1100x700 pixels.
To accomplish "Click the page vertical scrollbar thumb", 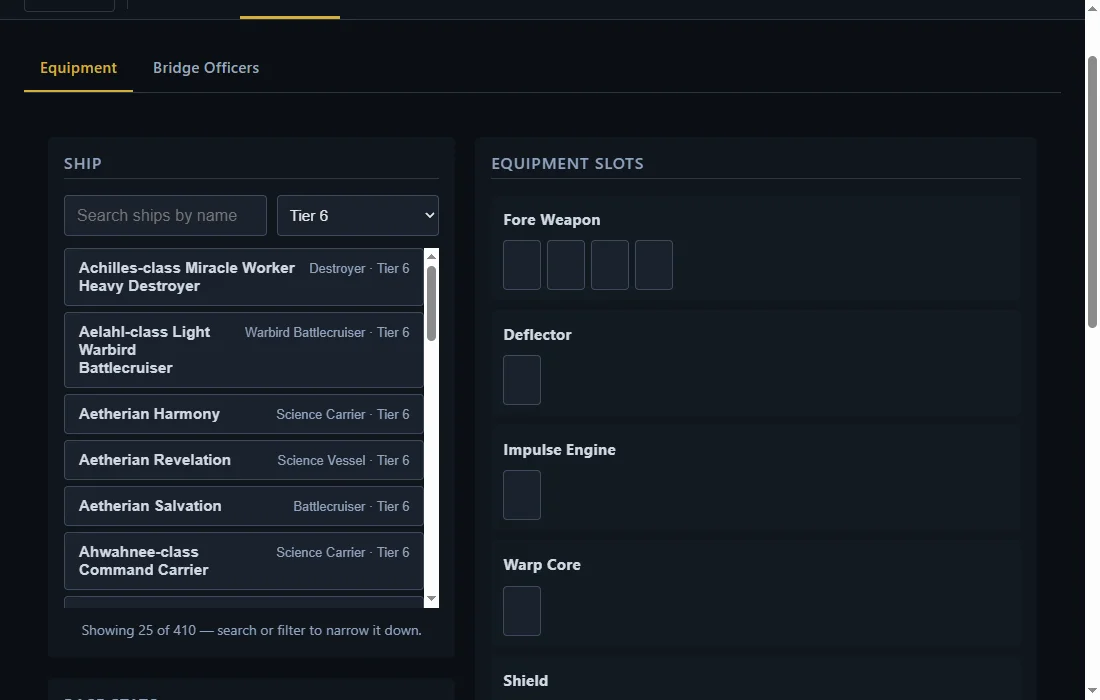I will click(1092, 191).
